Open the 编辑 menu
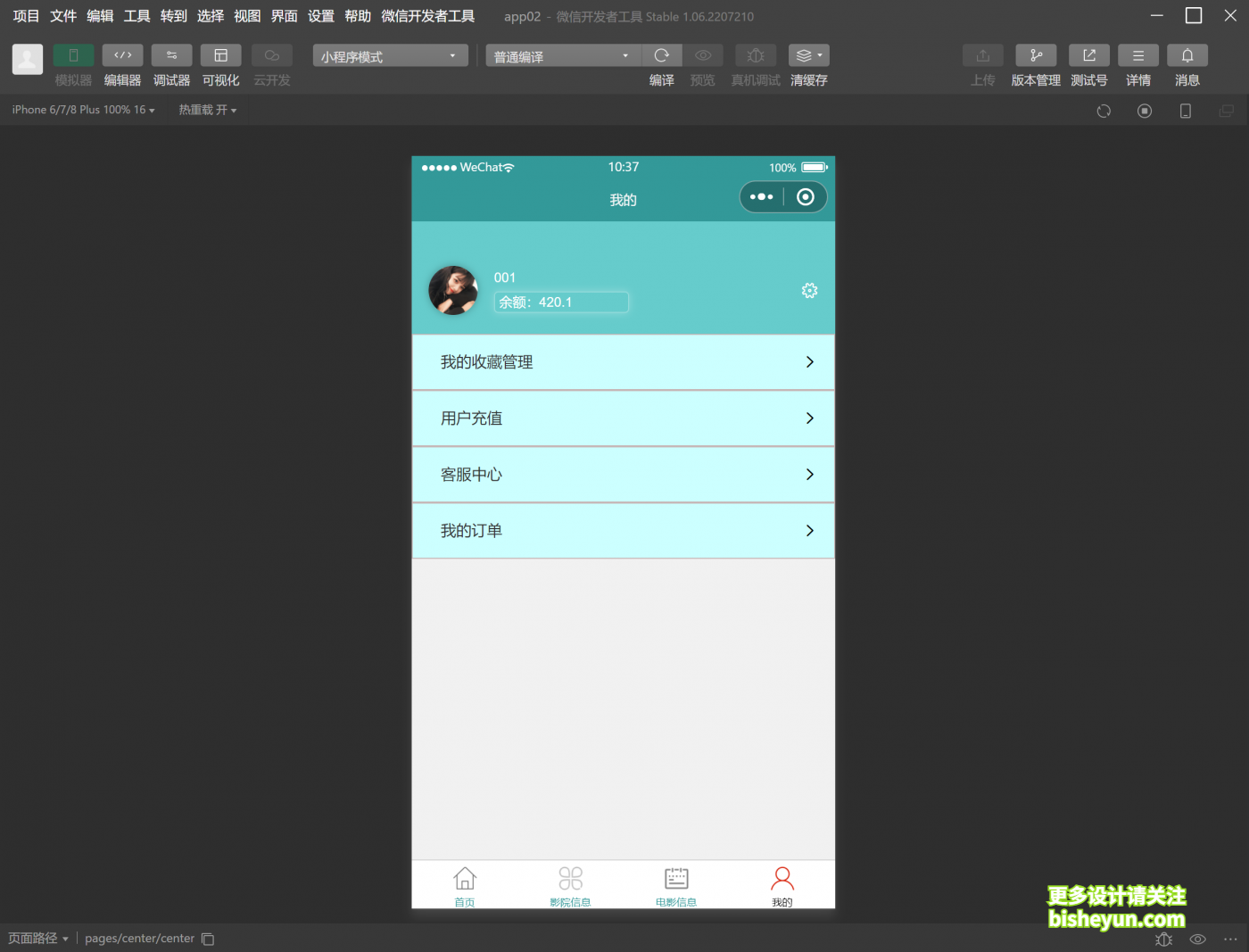The height and width of the screenshot is (952, 1249). pos(100,16)
